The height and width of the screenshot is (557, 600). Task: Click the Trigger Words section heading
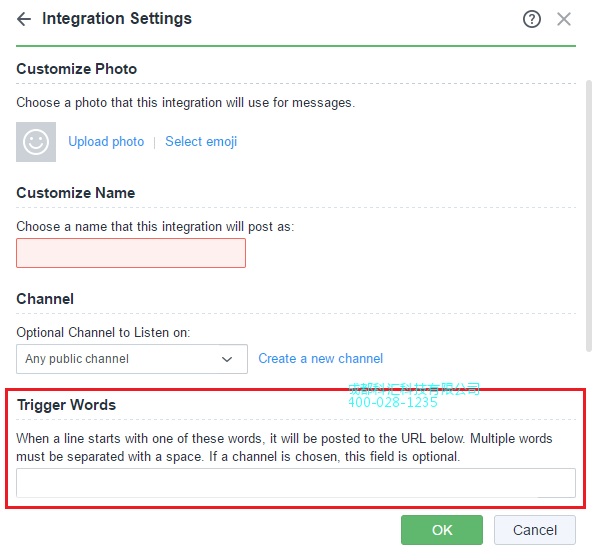pyautogui.click(x=67, y=405)
